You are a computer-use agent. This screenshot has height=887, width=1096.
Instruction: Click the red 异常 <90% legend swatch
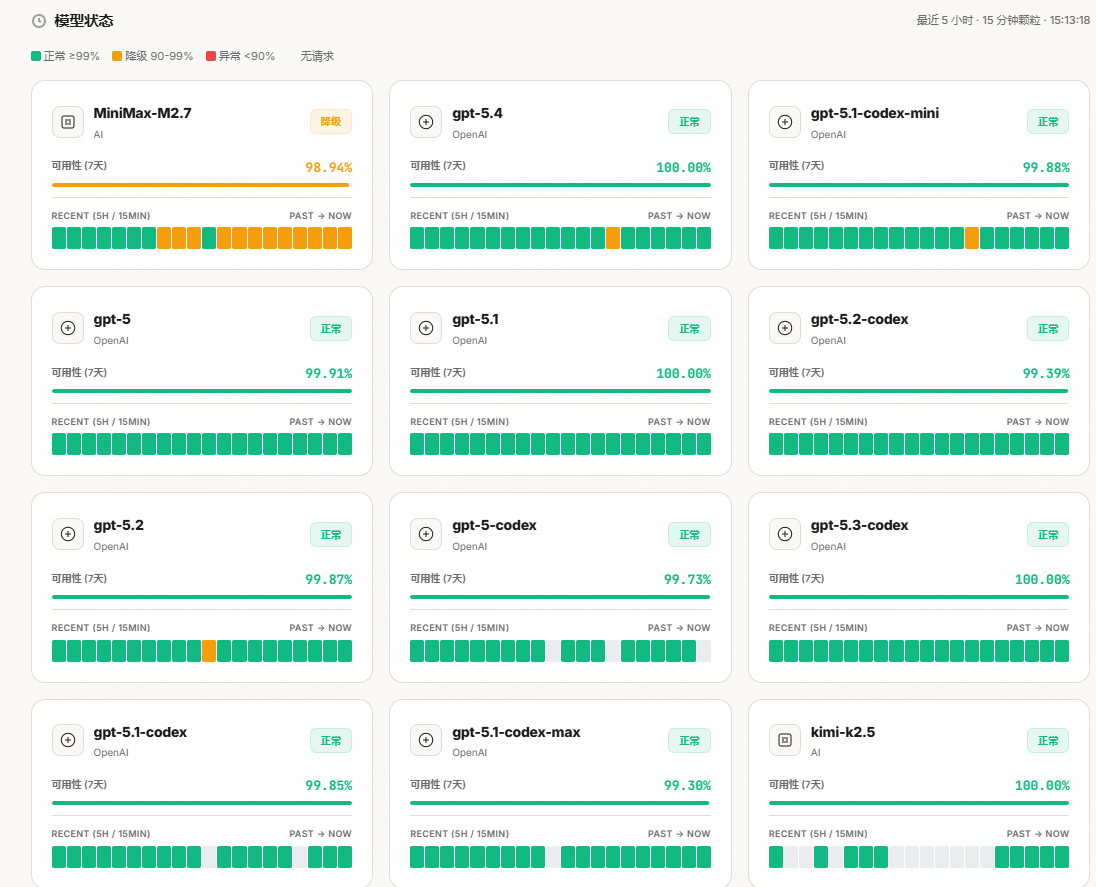tap(211, 57)
